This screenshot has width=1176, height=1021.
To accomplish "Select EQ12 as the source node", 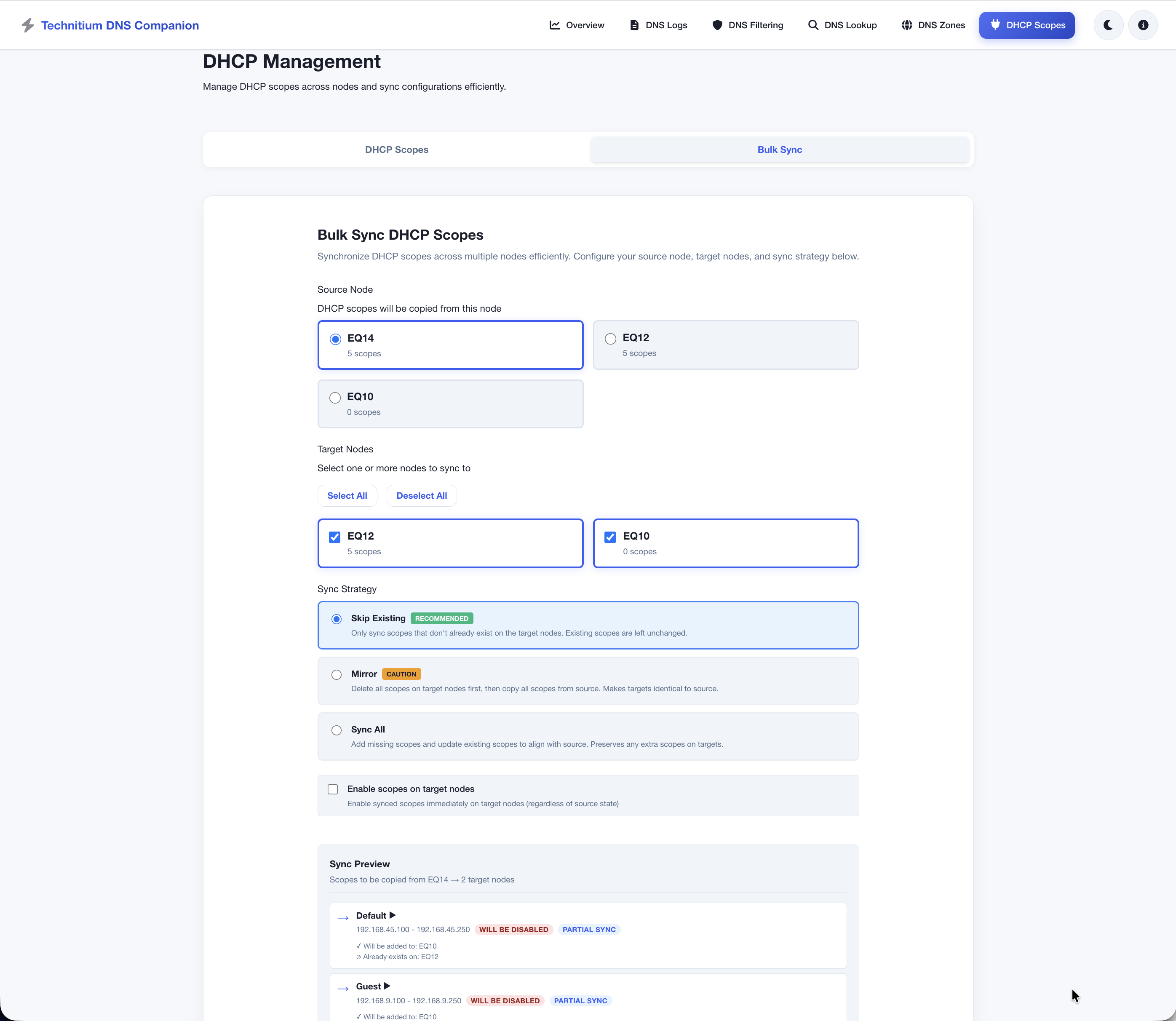I will [x=610, y=338].
